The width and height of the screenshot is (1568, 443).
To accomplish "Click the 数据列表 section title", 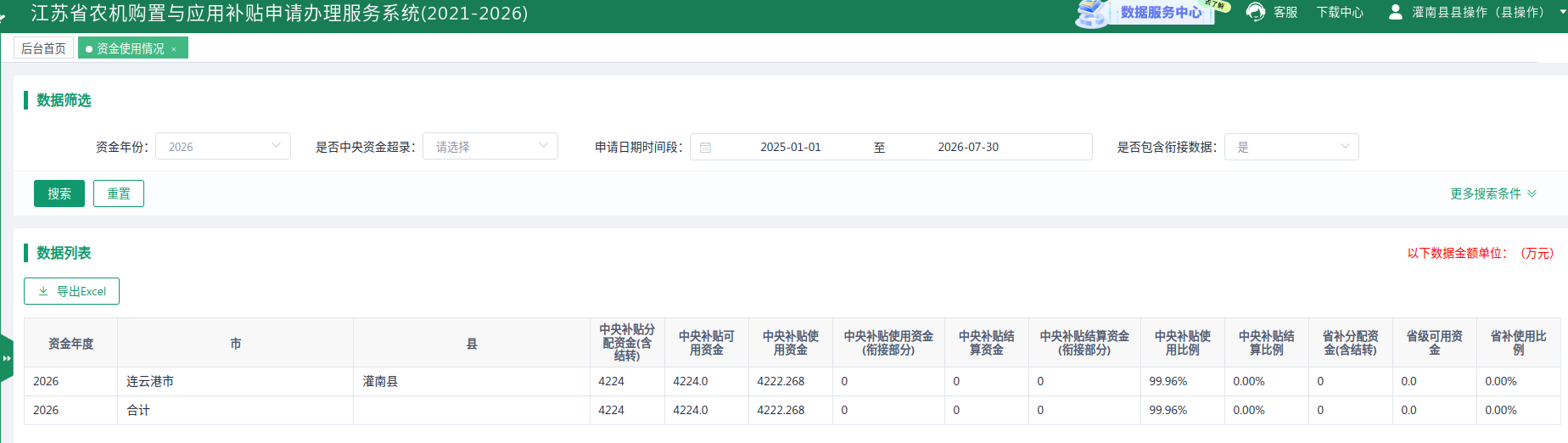I will 64,253.
